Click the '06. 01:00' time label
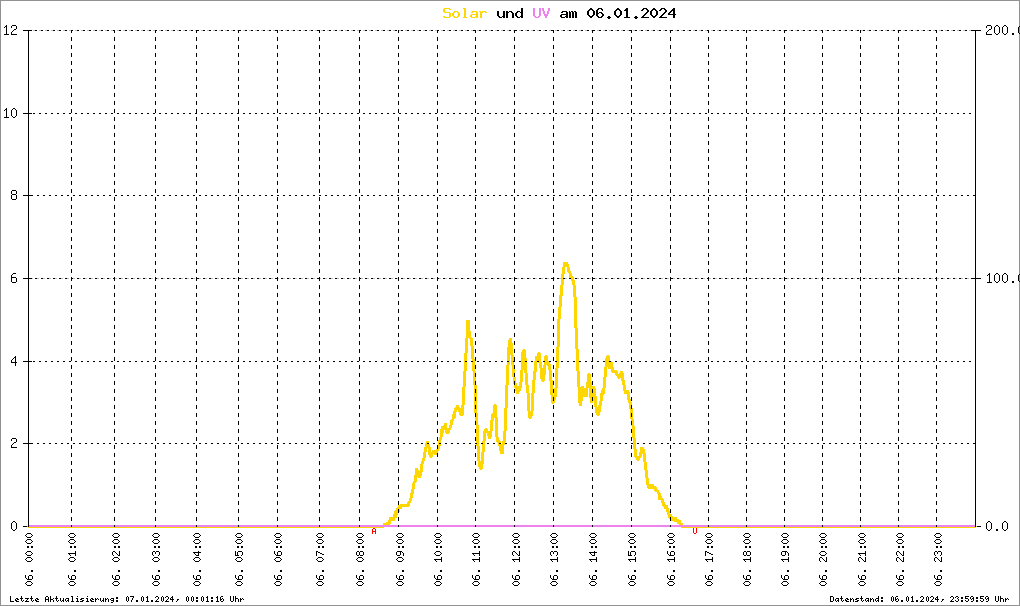Image resolution: width=1020 pixels, height=606 pixels. pyautogui.click(x=72, y=560)
